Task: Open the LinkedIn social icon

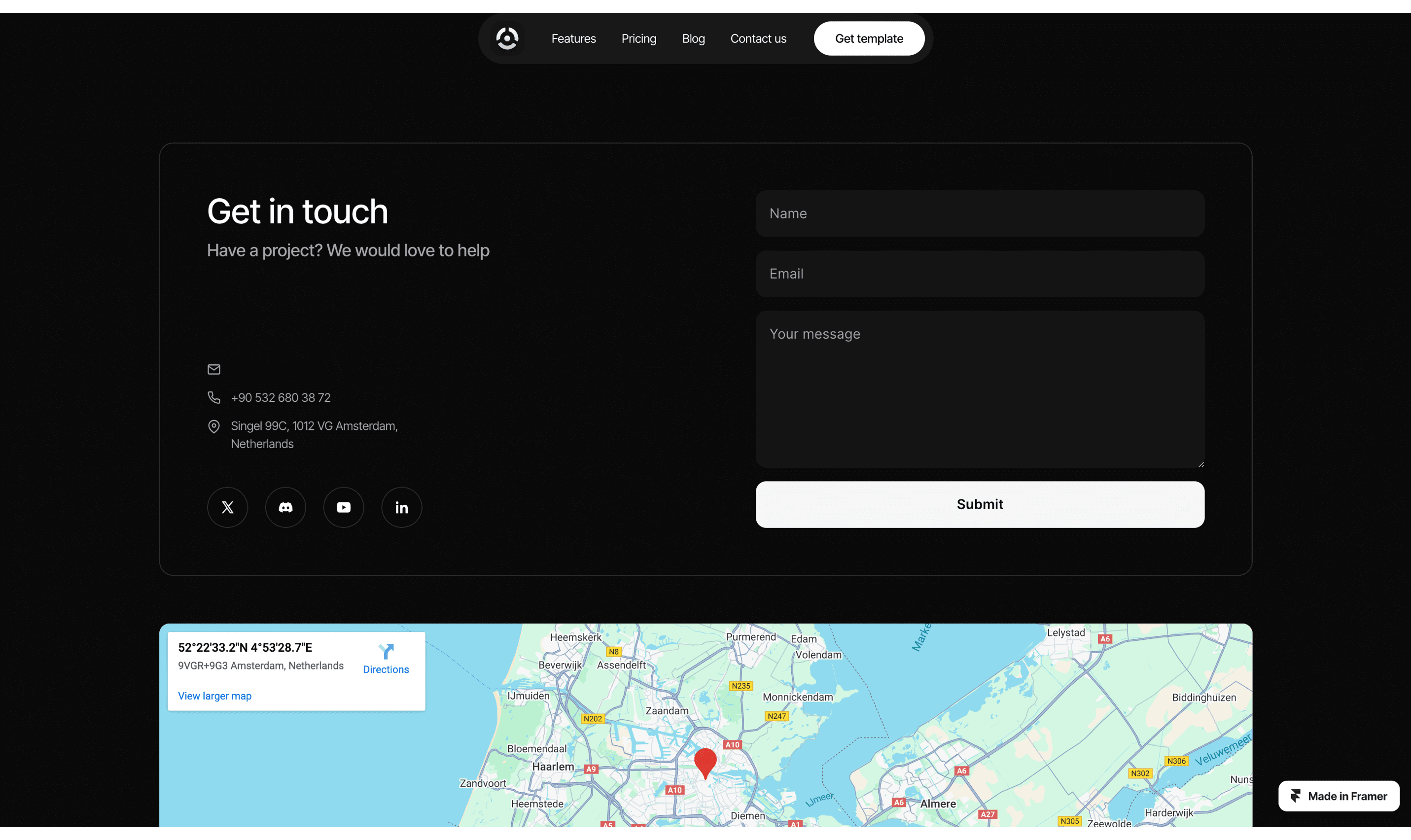Action: click(x=401, y=507)
